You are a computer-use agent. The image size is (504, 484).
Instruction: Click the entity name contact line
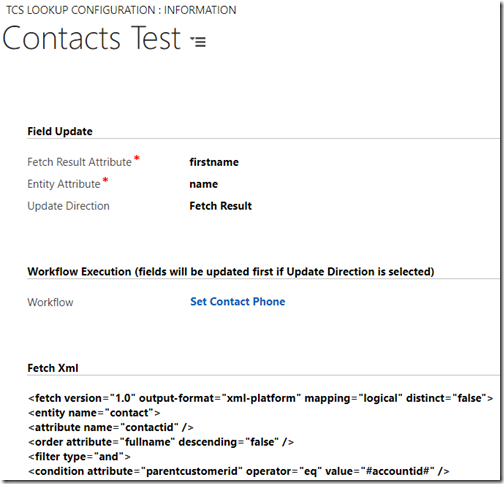(x=94, y=413)
